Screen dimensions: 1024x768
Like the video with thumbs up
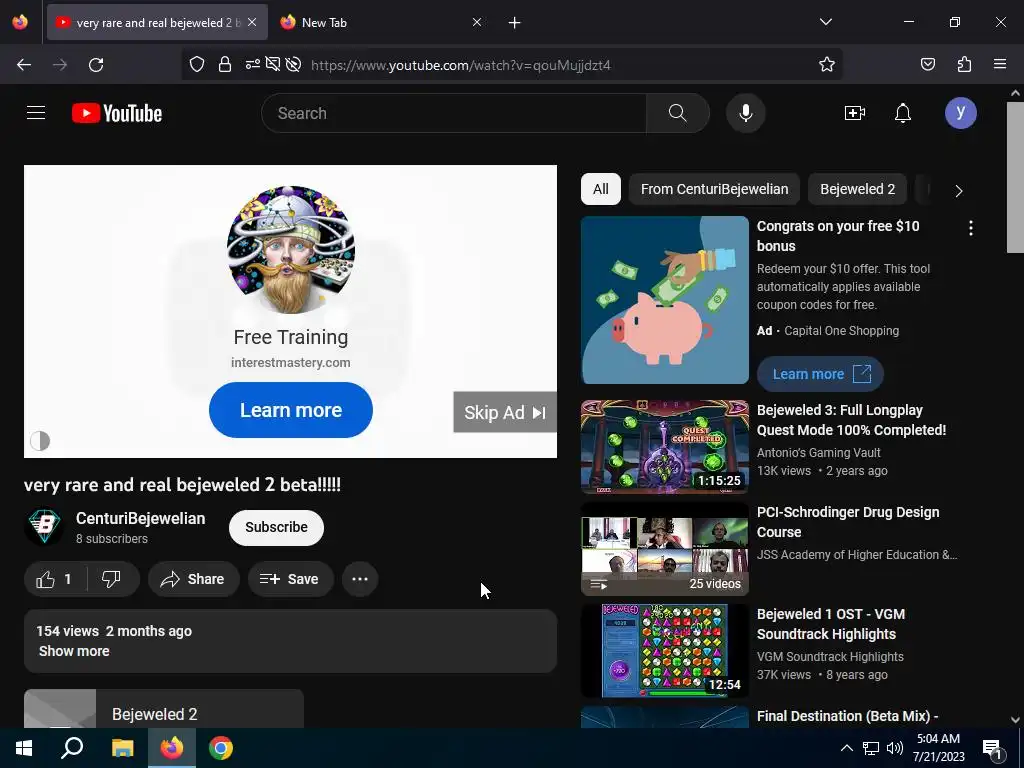tap(55, 579)
